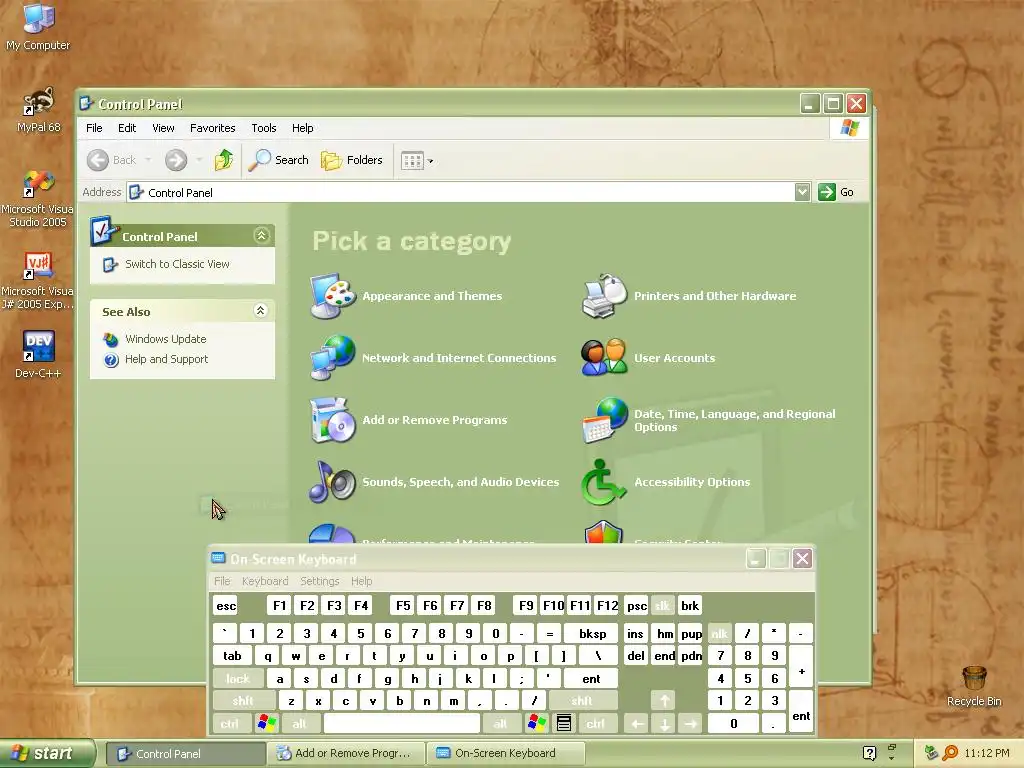
Task: Click right Windows logo key on-screen
Action: click(537, 723)
